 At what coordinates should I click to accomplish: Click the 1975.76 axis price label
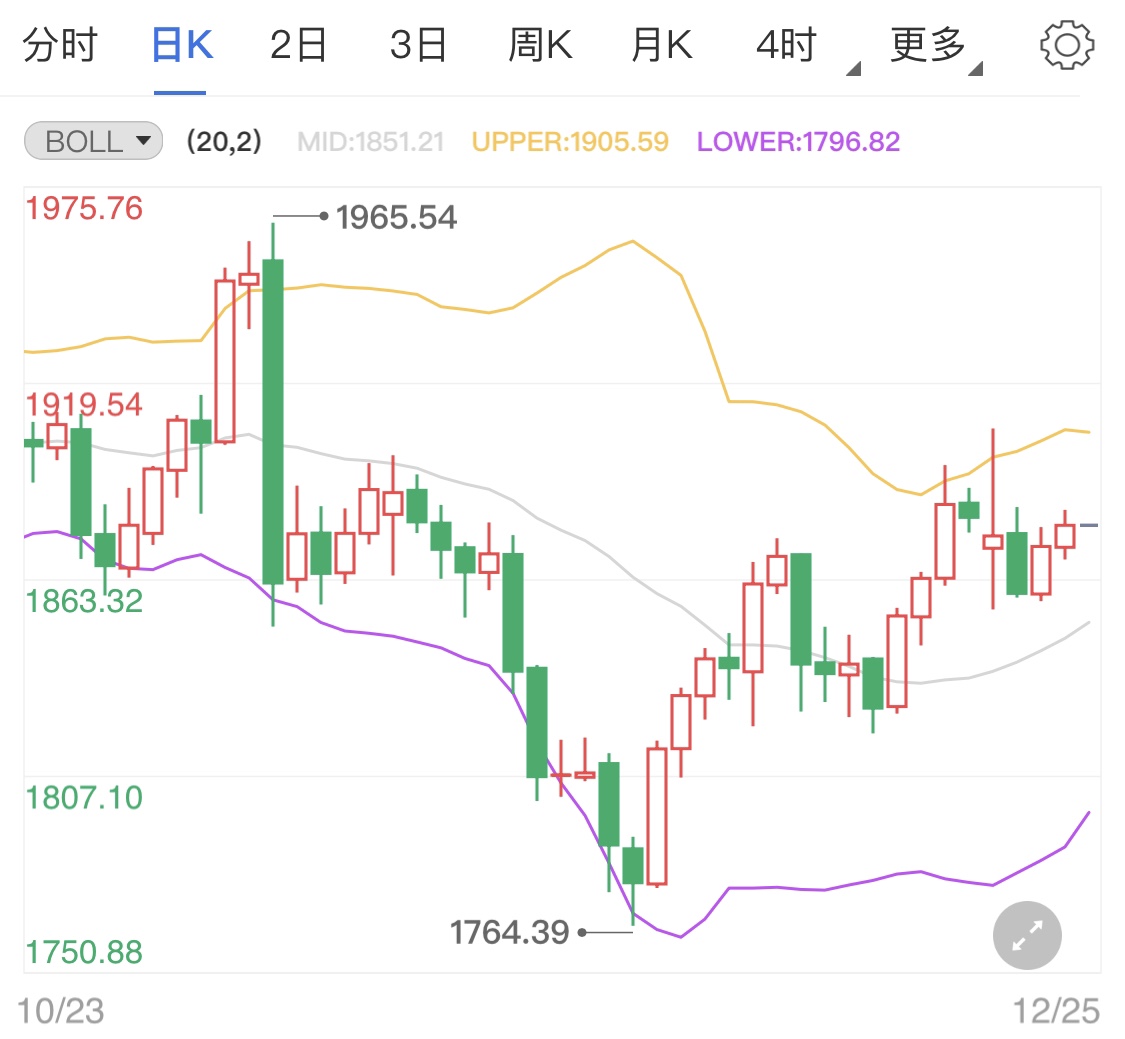(x=84, y=208)
